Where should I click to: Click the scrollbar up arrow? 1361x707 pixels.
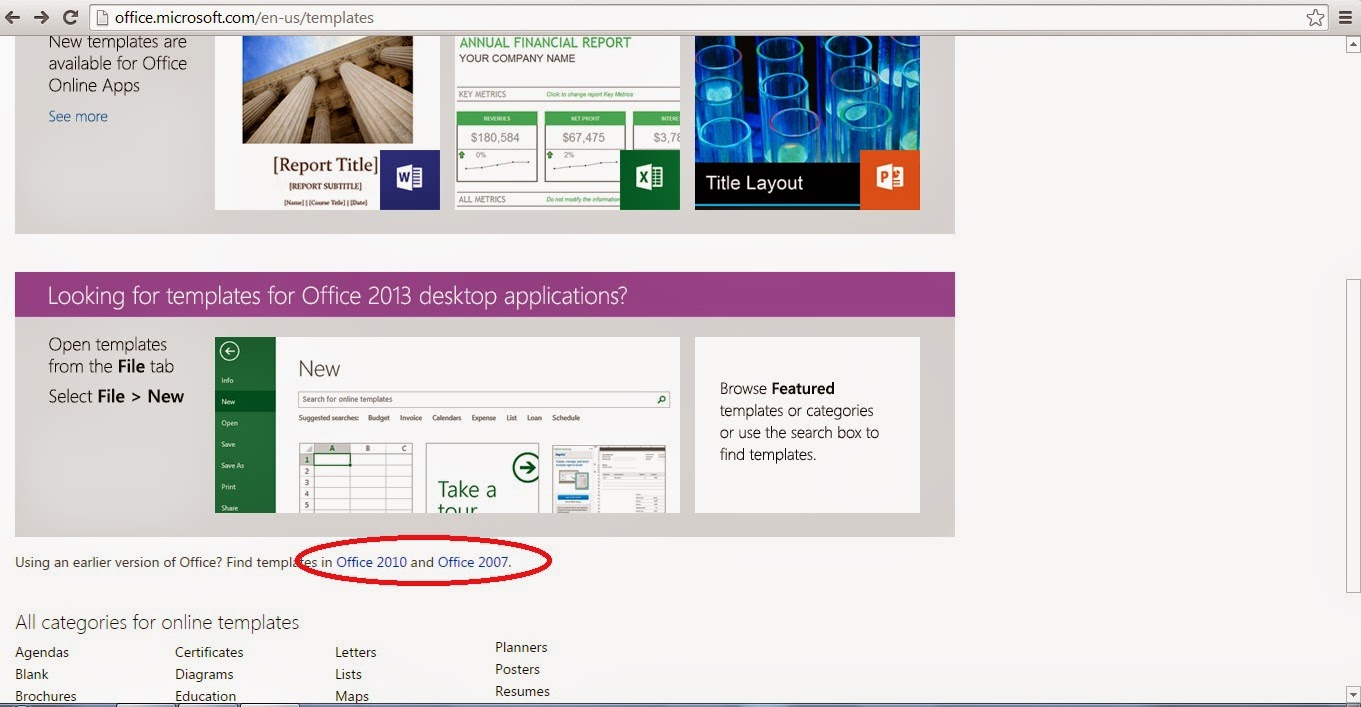[x=1353, y=45]
